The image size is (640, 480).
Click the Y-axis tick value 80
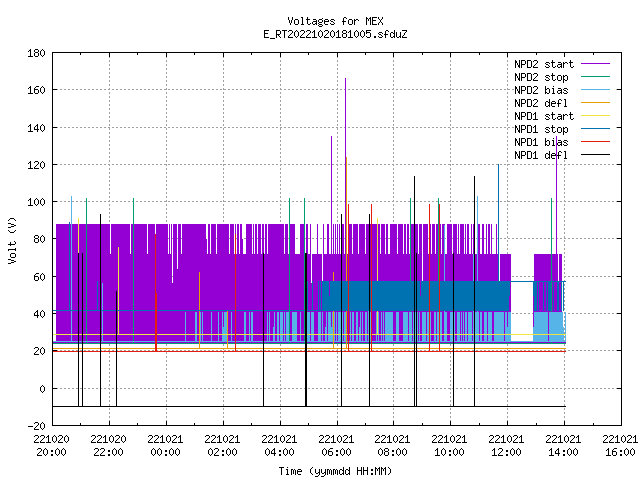tap(39, 239)
